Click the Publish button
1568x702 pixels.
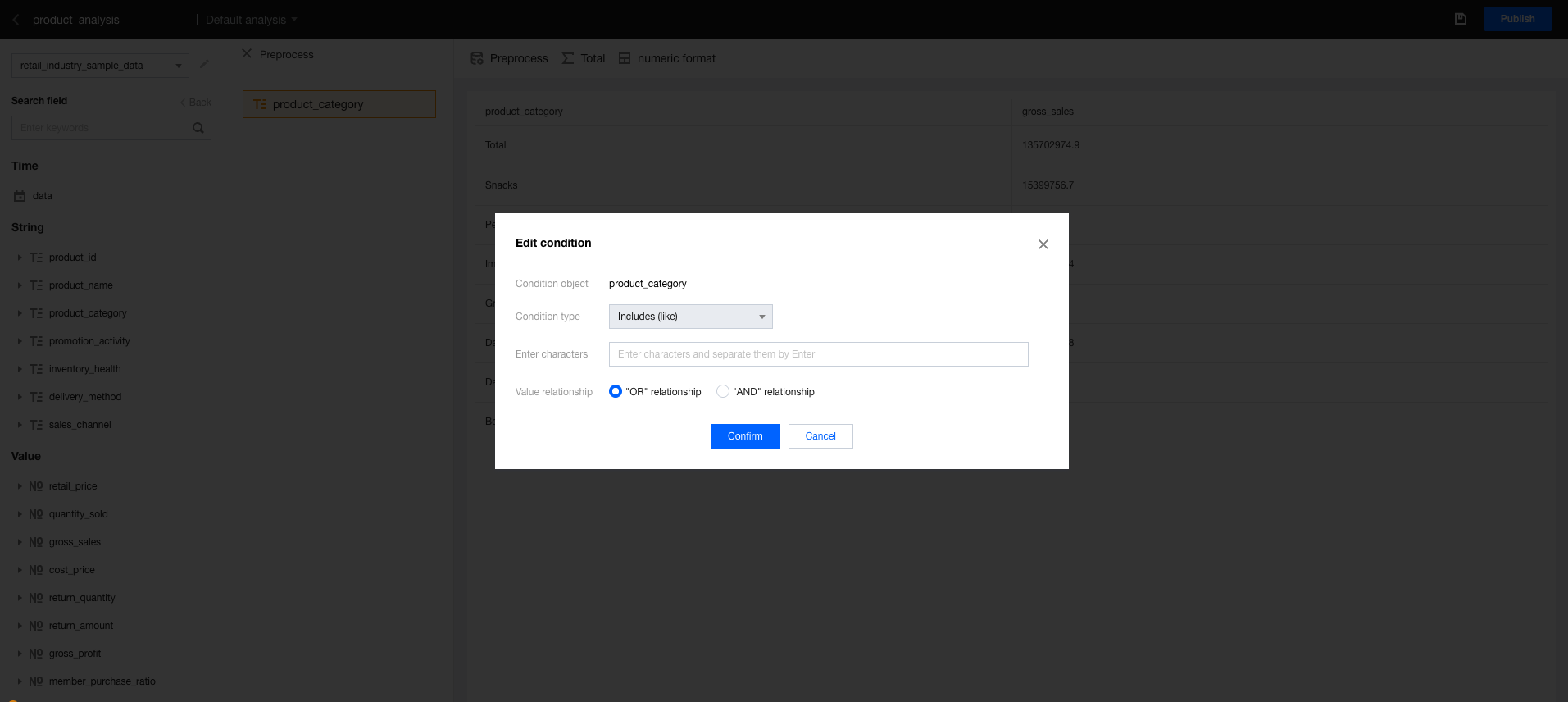click(1516, 19)
